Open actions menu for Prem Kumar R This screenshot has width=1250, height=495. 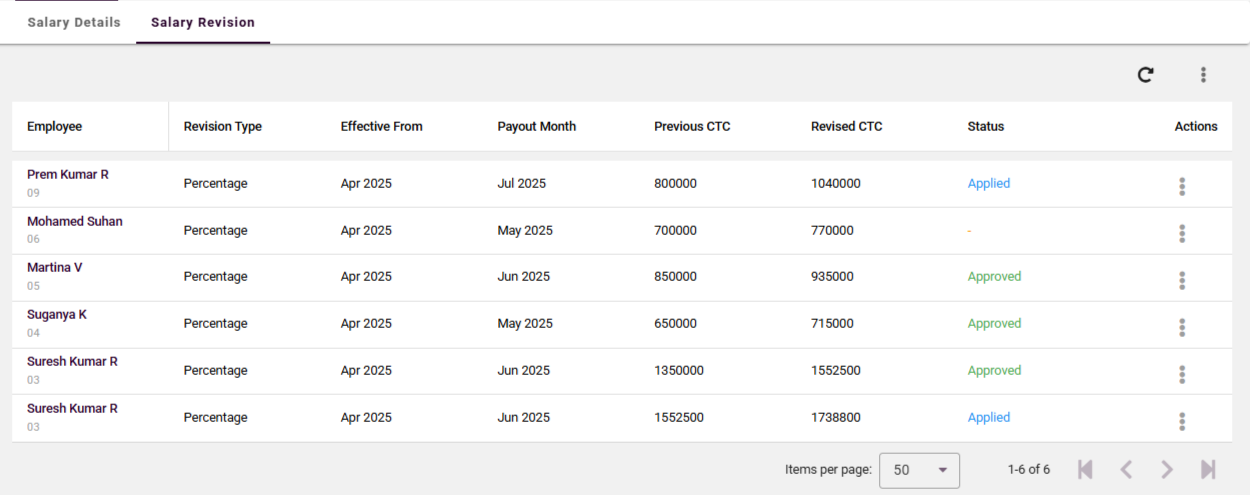point(1182,187)
